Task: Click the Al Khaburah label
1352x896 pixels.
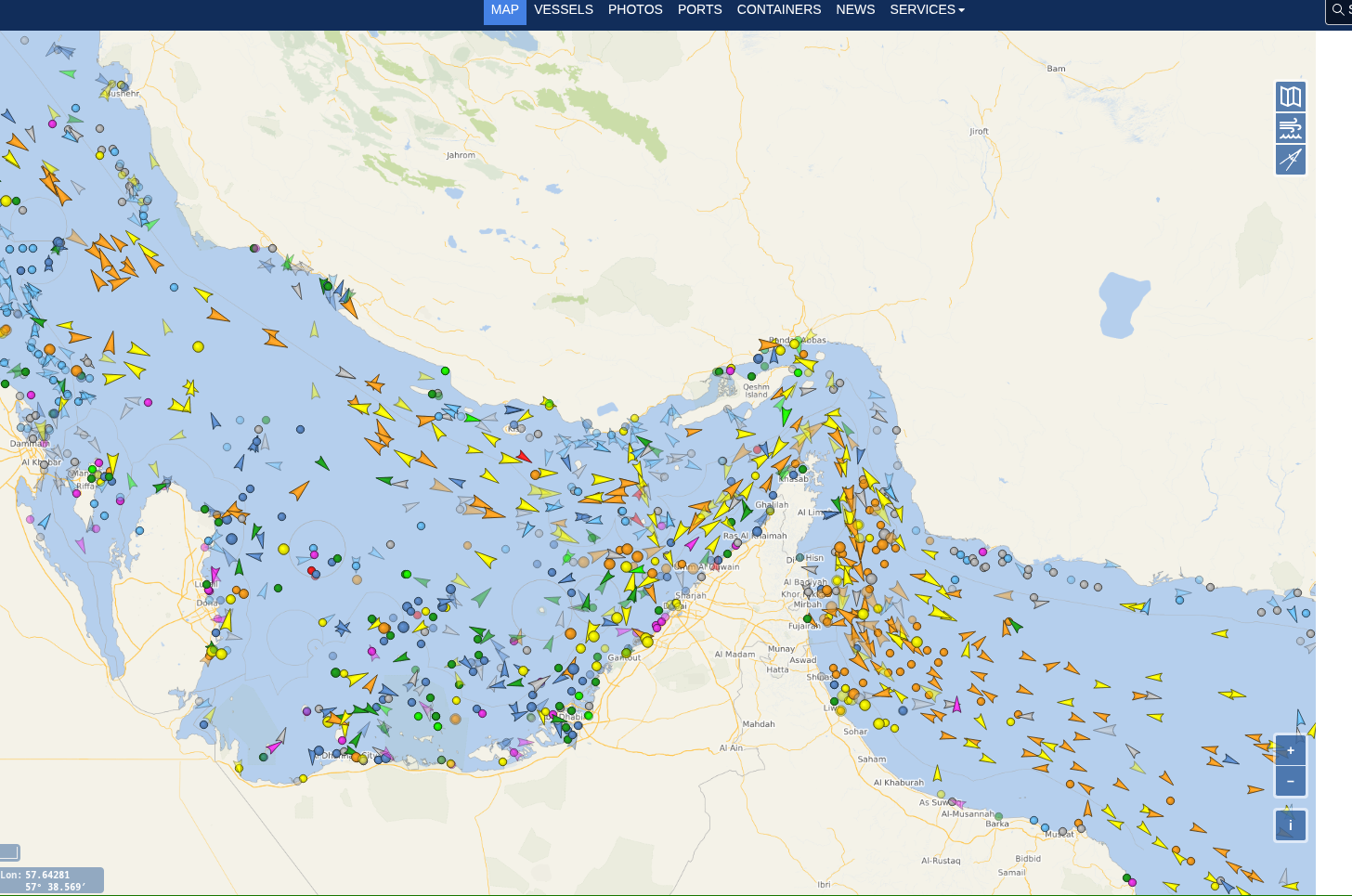Action: pyautogui.click(x=899, y=783)
